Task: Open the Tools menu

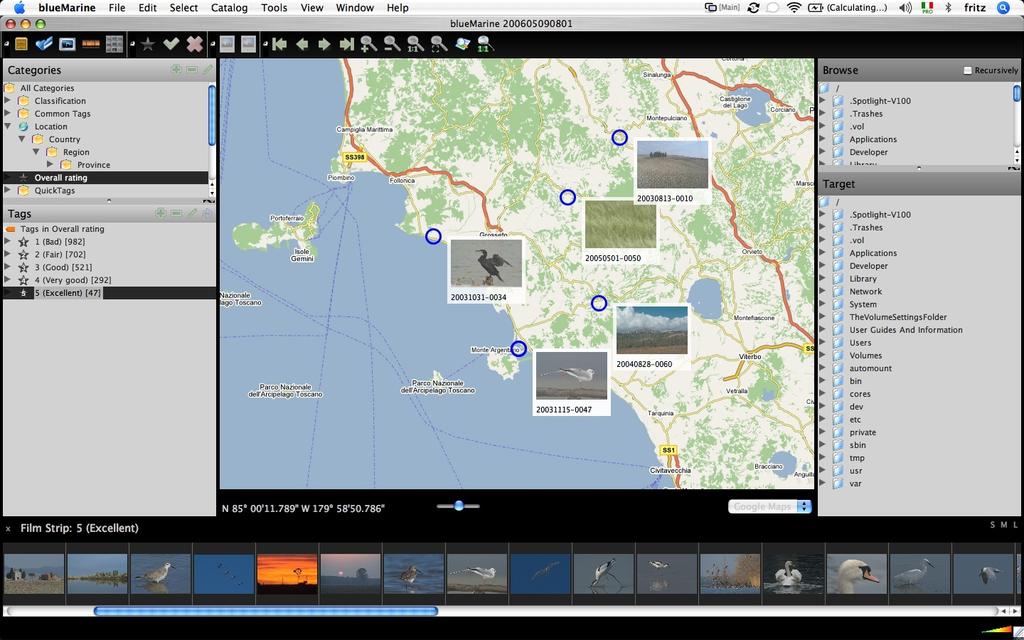Action: tap(274, 8)
